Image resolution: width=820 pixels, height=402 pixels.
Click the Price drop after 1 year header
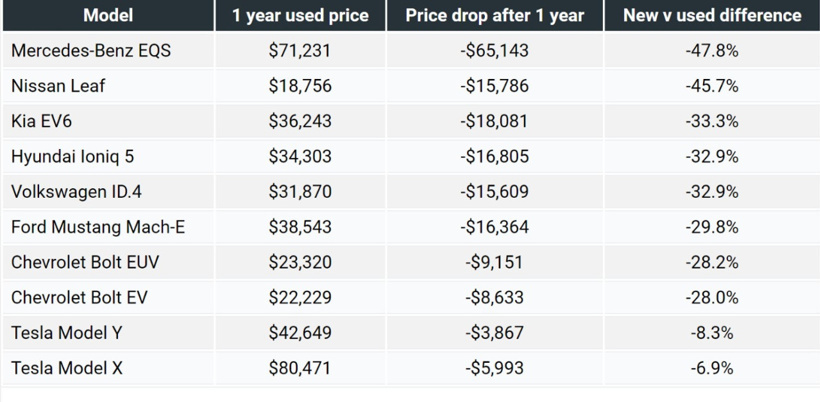click(495, 15)
